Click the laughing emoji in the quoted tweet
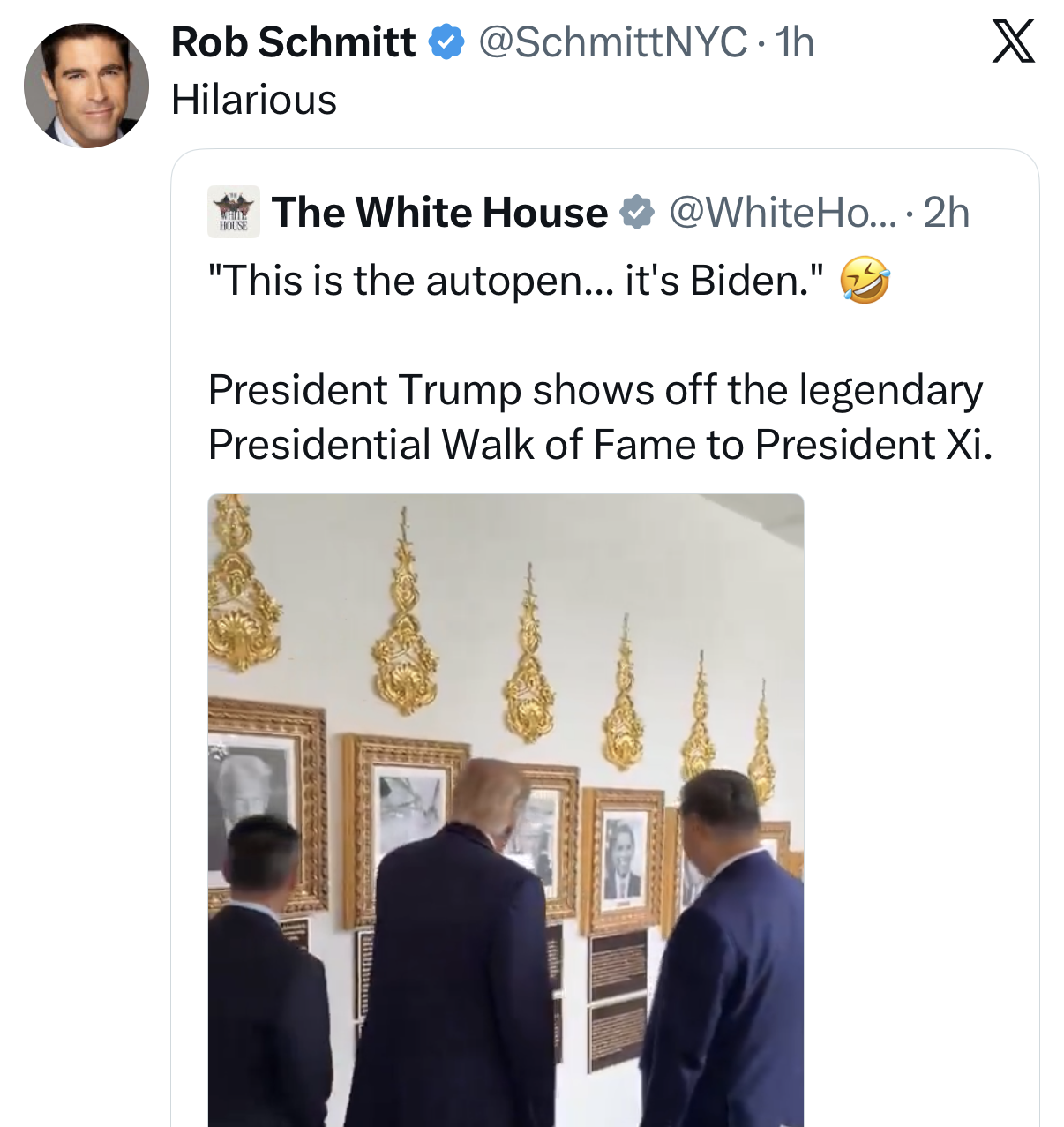This screenshot has height=1127, width=1064. 865,281
